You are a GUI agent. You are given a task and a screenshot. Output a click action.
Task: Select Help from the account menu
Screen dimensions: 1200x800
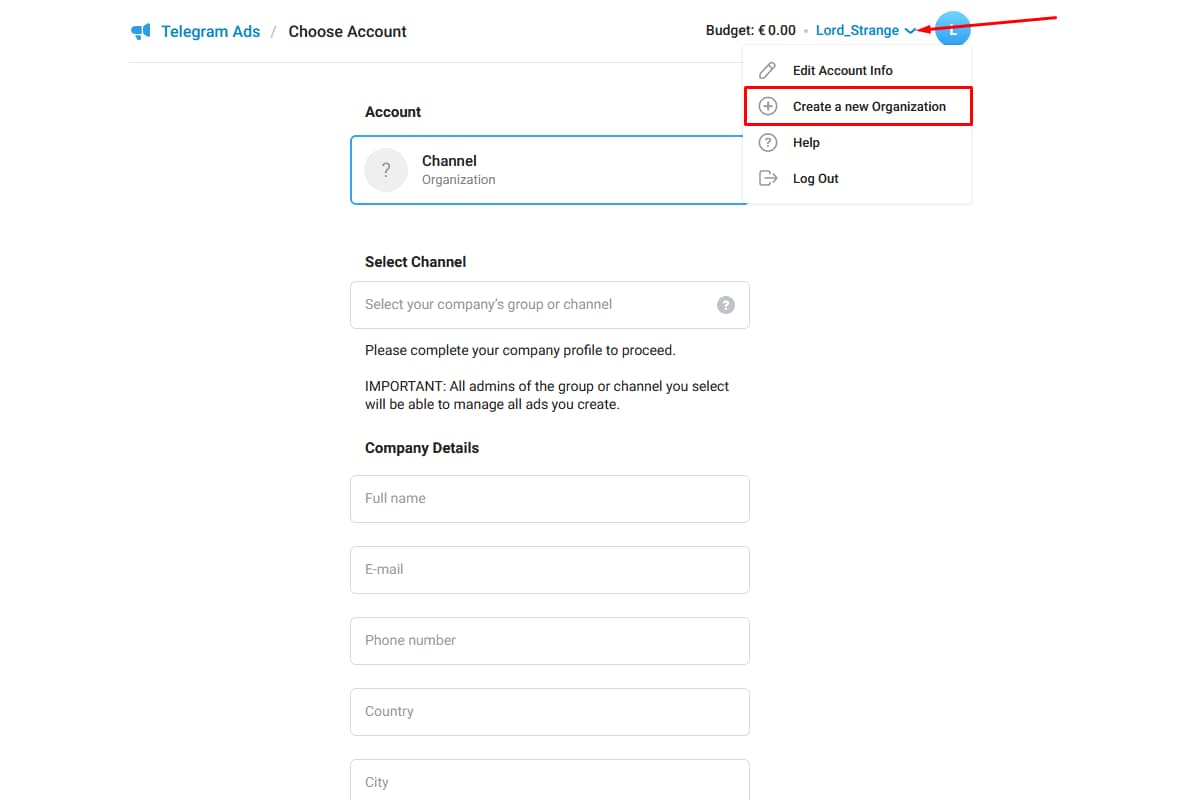click(x=806, y=142)
